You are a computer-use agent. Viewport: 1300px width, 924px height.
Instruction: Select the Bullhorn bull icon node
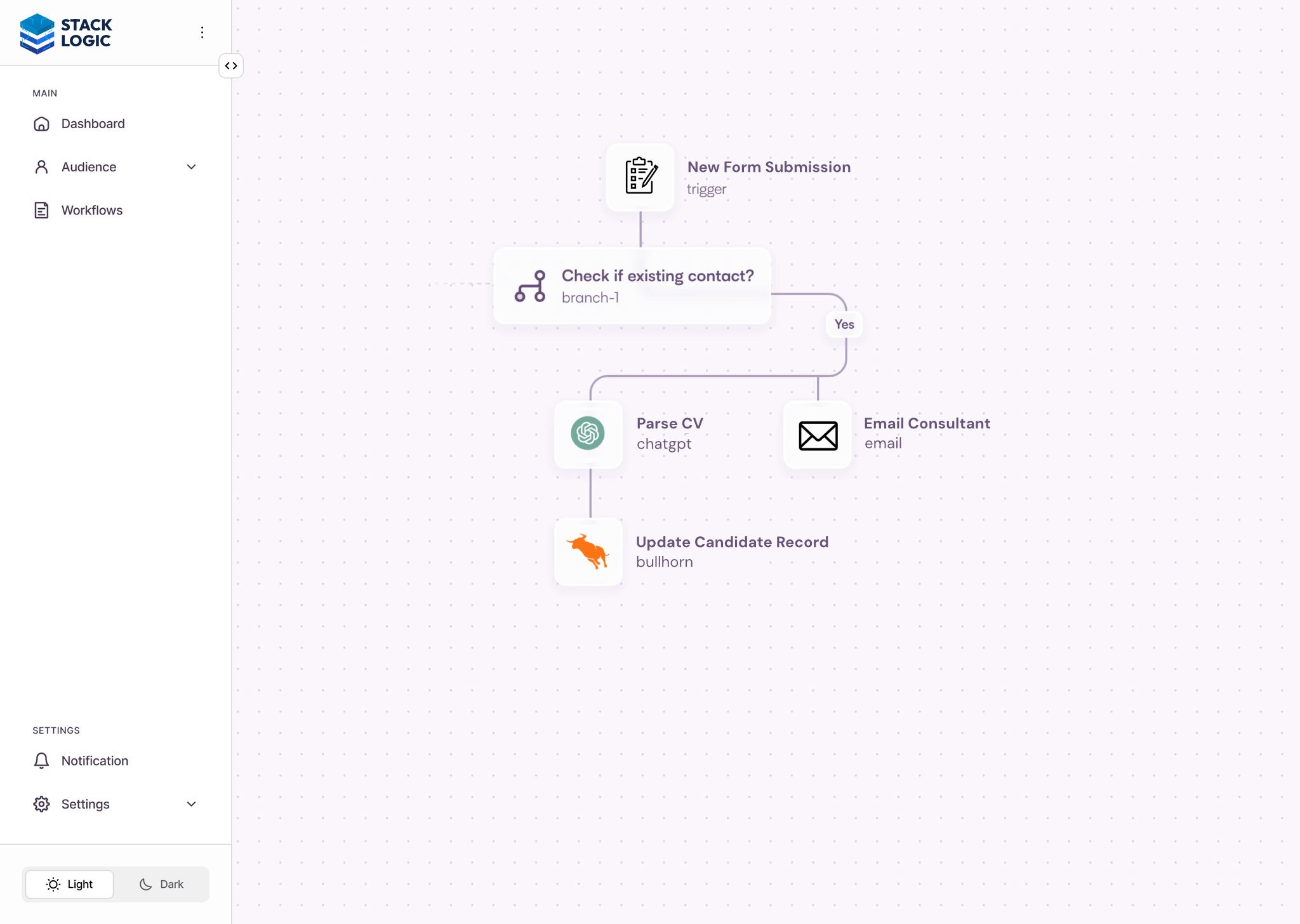pyautogui.click(x=588, y=551)
